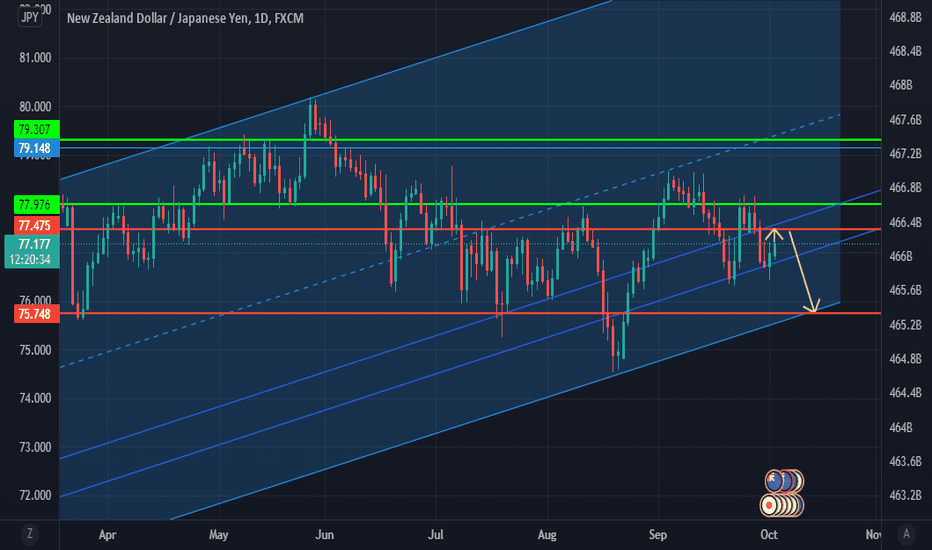This screenshot has width=932, height=550.
Task: Click the Jun label on time axis
Action: 324,535
